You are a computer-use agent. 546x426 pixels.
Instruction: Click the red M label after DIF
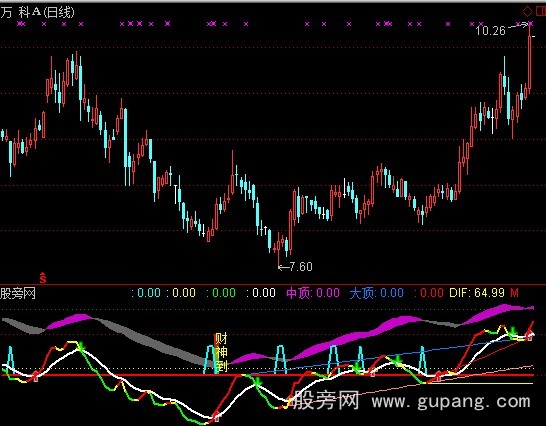click(x=514, y=293)
